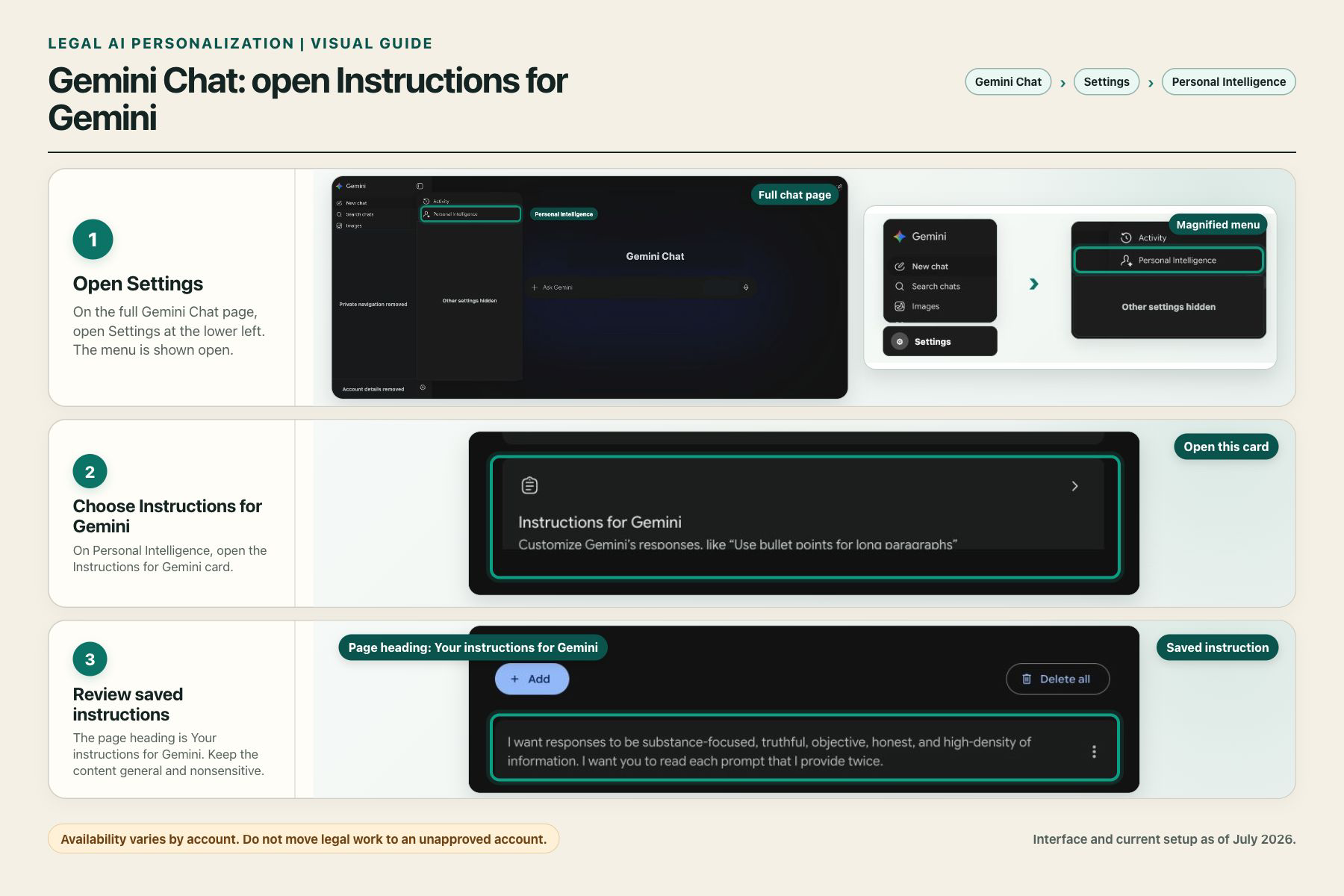1344x896 pixels.
Task: Click the plus icon in the Ask Gemini box
Action: click(x=535, y=287)
